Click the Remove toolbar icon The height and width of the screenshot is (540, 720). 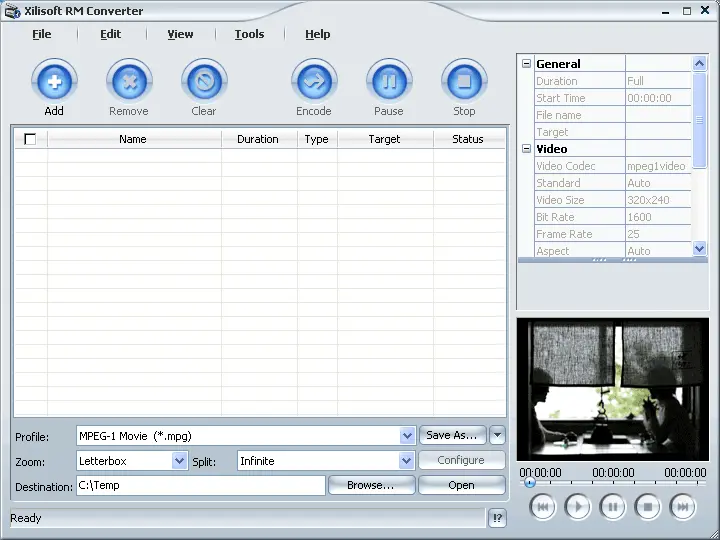(x=129, y=80)
